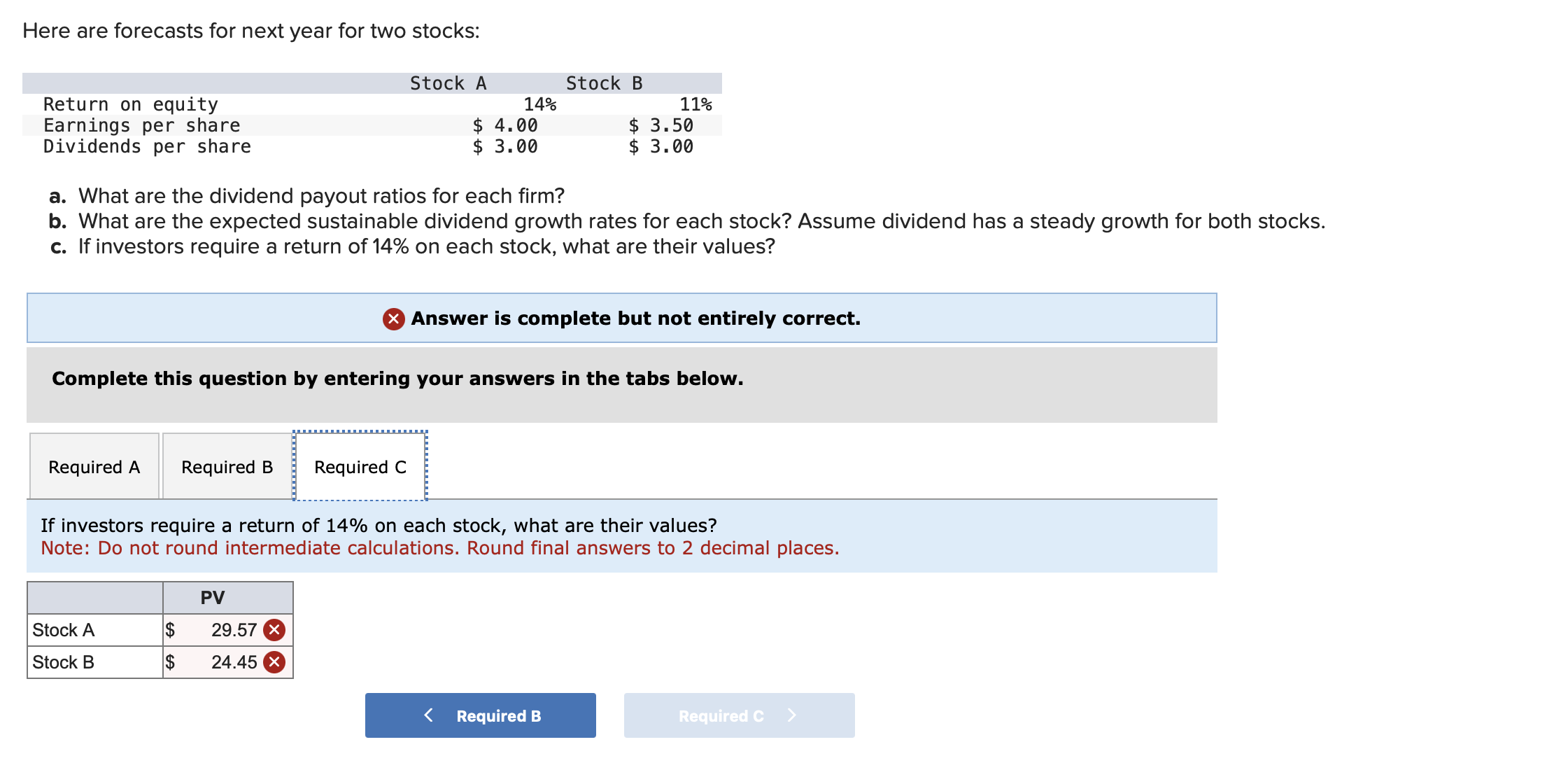Click the red X icon beside Stock A's PV value
The image size is (1568, 777).
pyautogui.click(x=274, y=629)
